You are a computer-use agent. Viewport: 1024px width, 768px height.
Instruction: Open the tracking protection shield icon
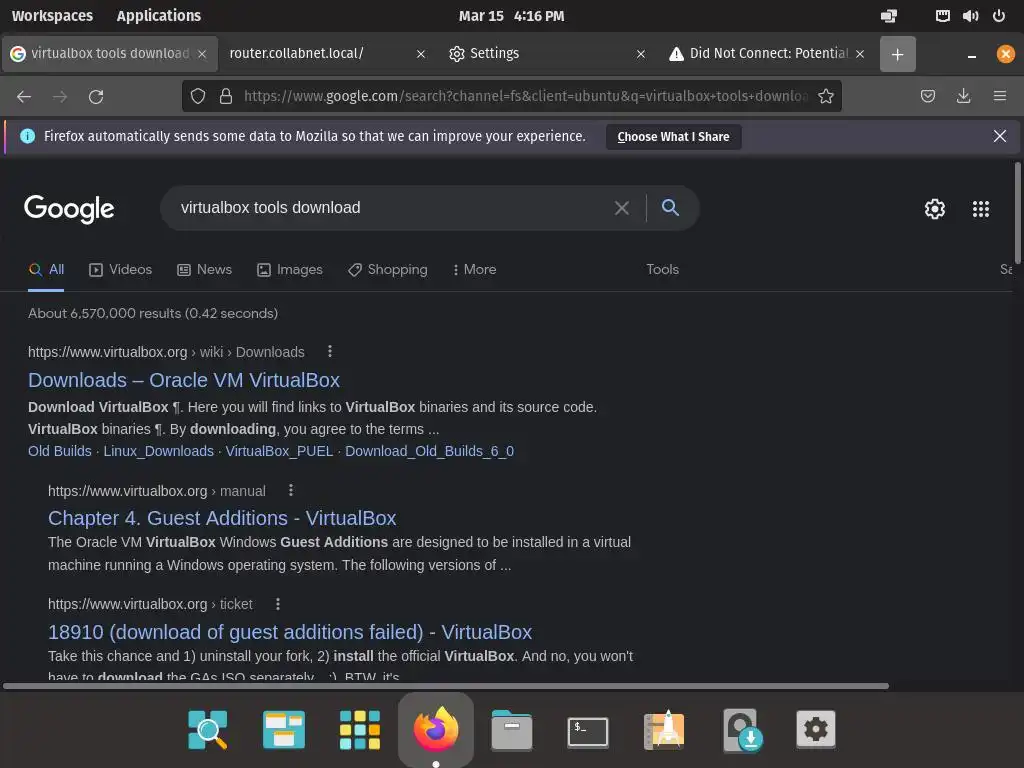tap(198, 97)
